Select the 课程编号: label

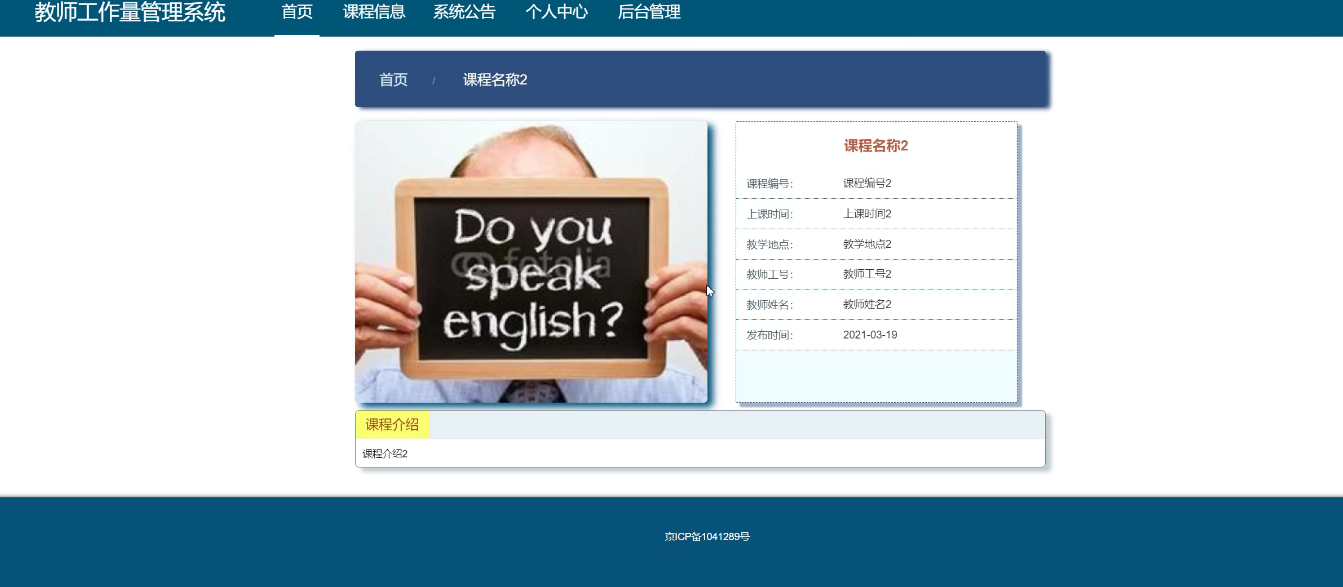tap(769, 184)
